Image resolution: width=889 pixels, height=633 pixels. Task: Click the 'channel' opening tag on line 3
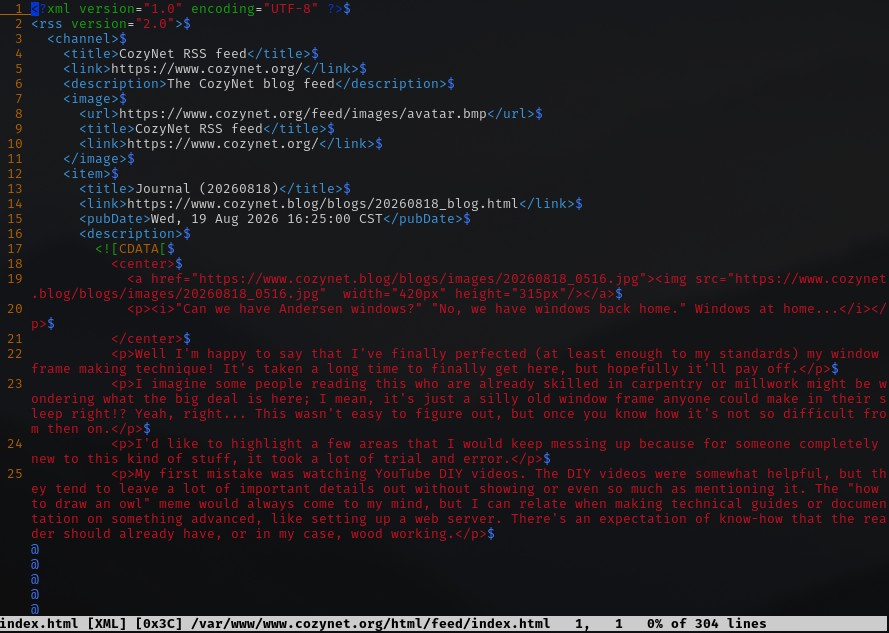[x=83, y=39]
